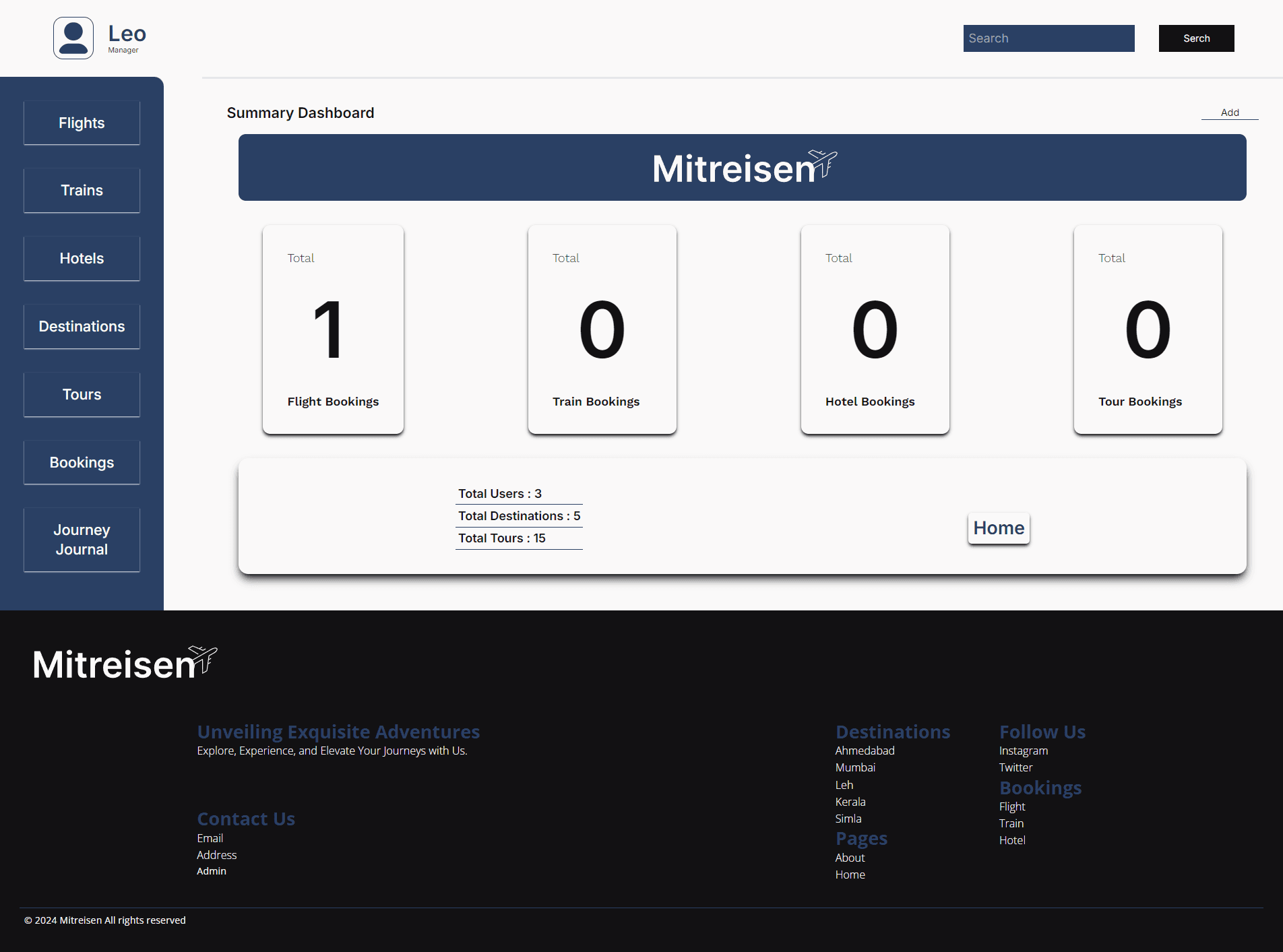The image size is (1283, 952).
Task: Open the Tours sidebar item
Action: [x=82, y=395]
